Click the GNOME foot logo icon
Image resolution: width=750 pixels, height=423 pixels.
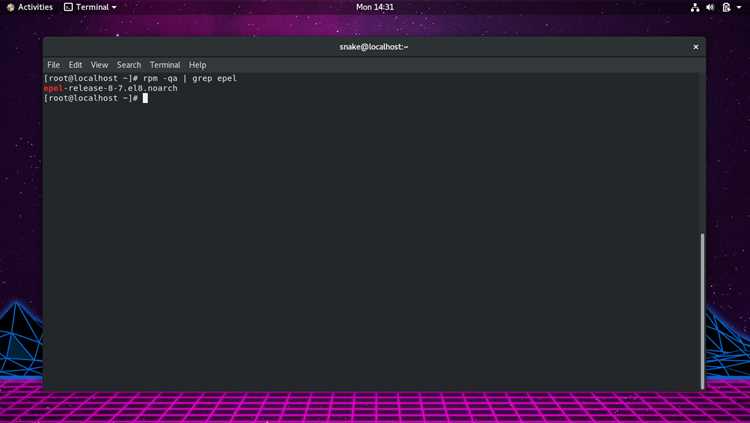tap(11, 7)
